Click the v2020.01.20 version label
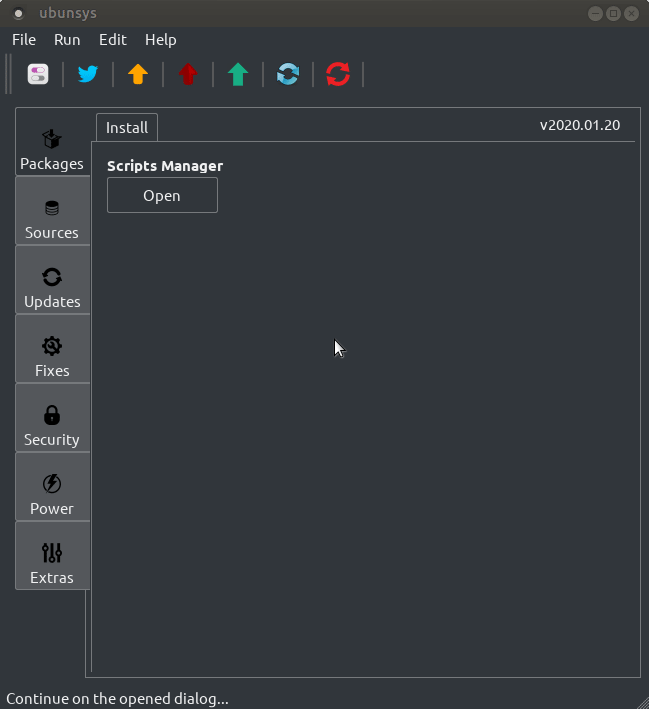Screen dimensions: 649x709 (x=580, y=125)
